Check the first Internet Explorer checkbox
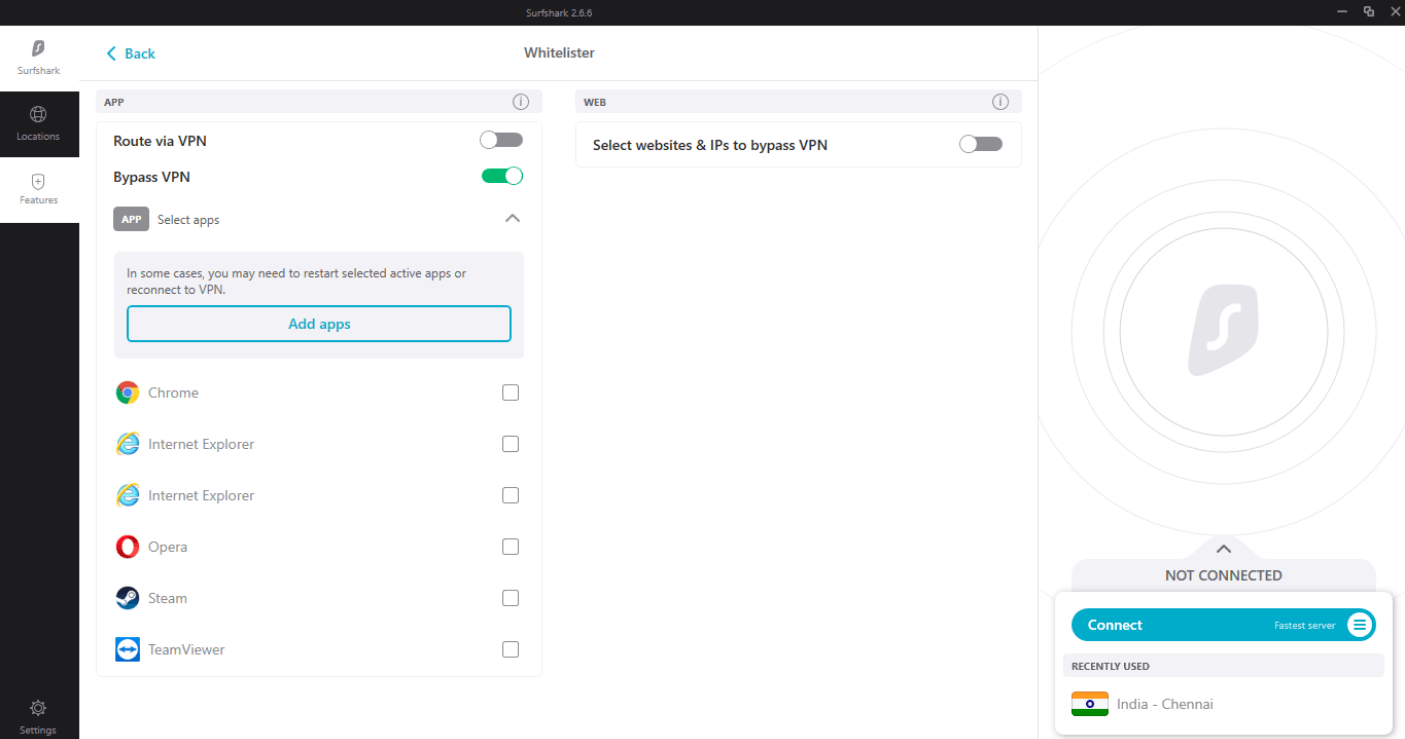 pos(510,444)
